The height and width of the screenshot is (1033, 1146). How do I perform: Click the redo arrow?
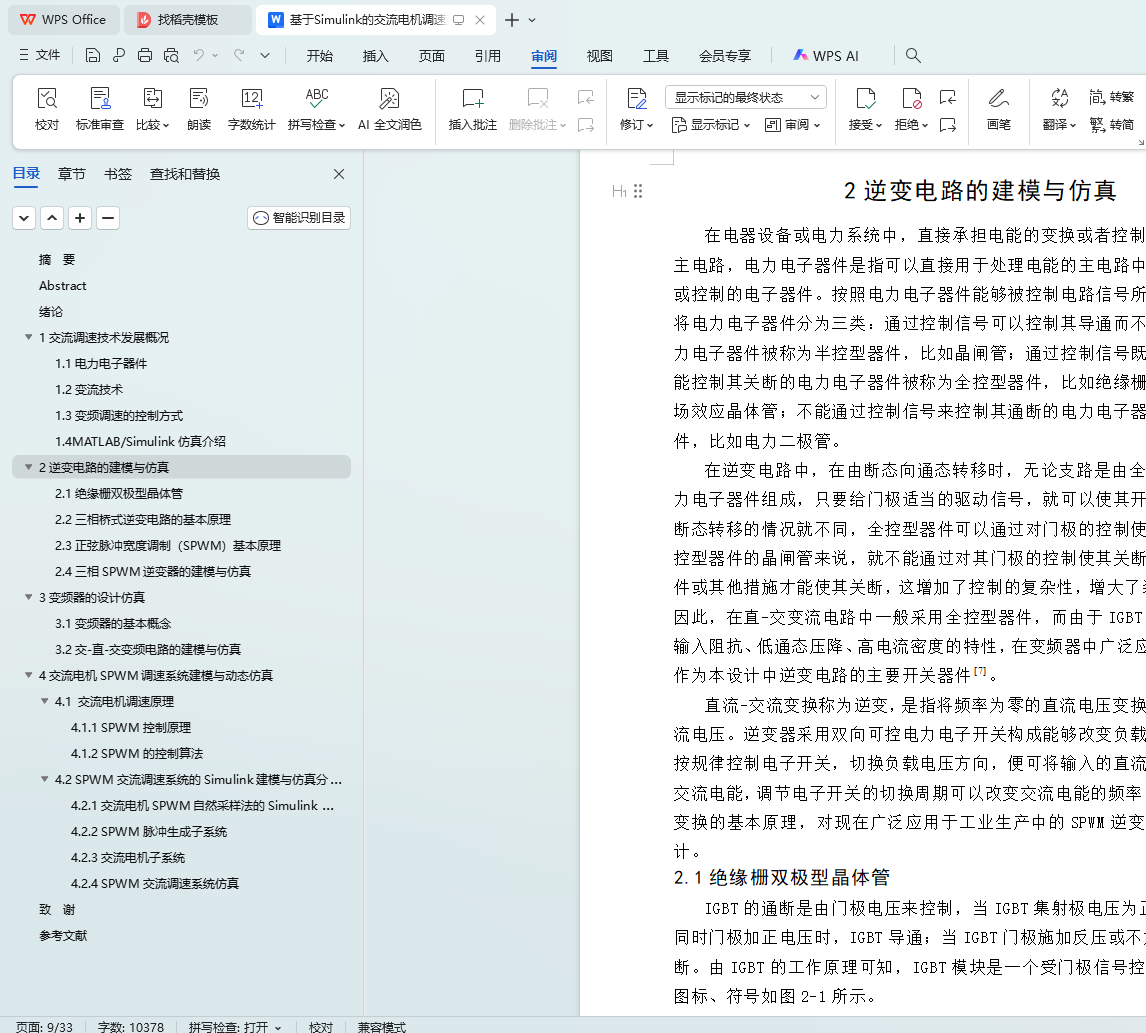(x=239, y=55)
